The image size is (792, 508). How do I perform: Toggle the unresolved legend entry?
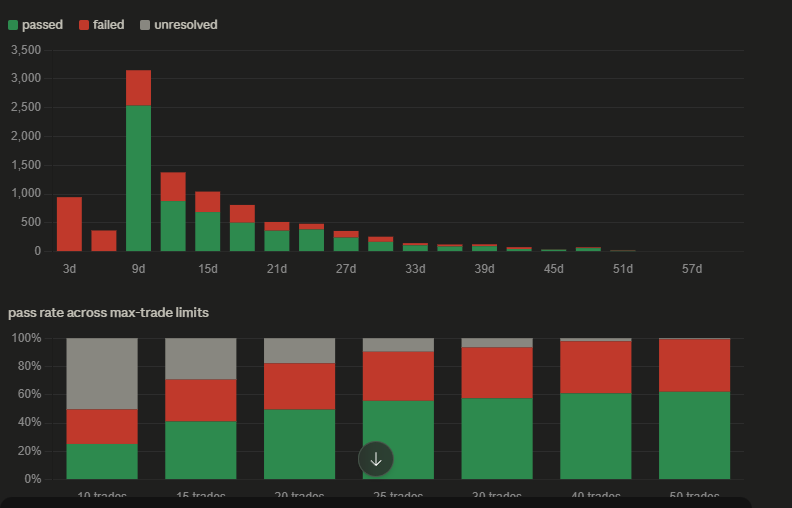[x=179, y=25]
